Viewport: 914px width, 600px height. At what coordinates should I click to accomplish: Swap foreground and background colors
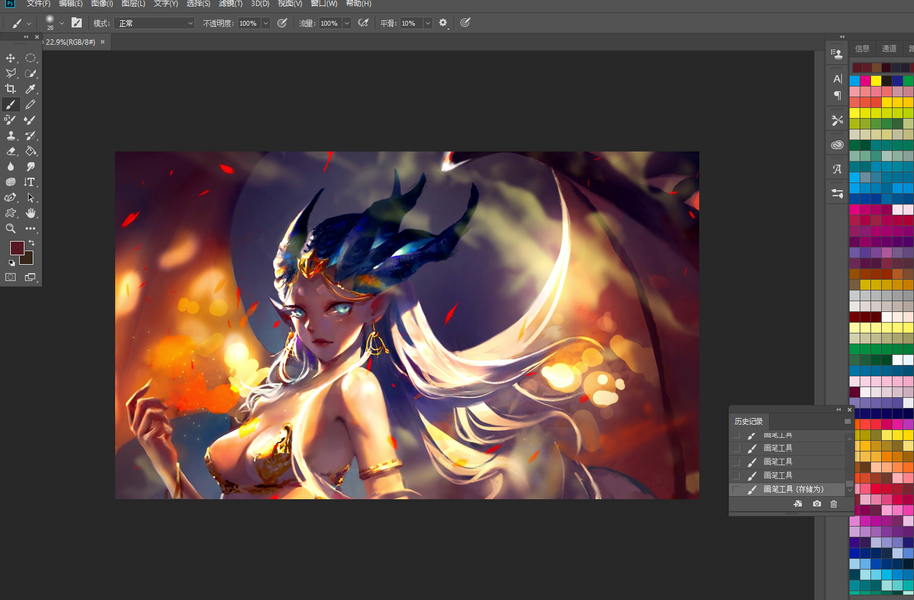point(31,243)
